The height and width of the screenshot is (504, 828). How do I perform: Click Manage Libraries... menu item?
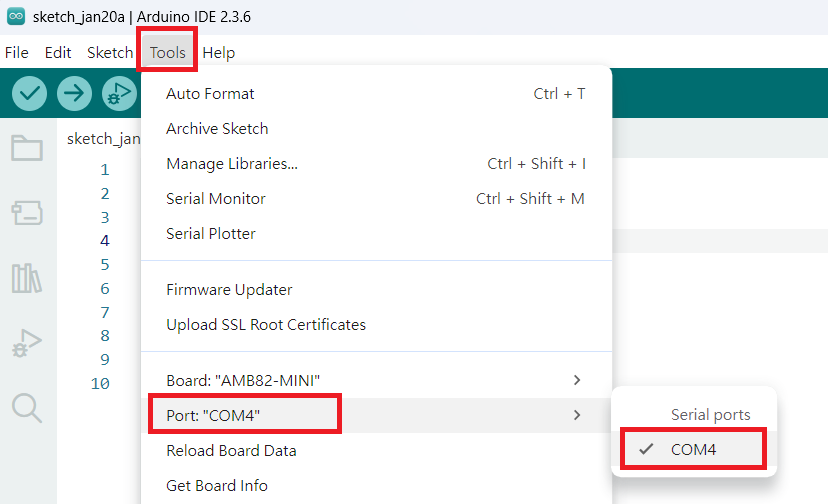[232, 164]
